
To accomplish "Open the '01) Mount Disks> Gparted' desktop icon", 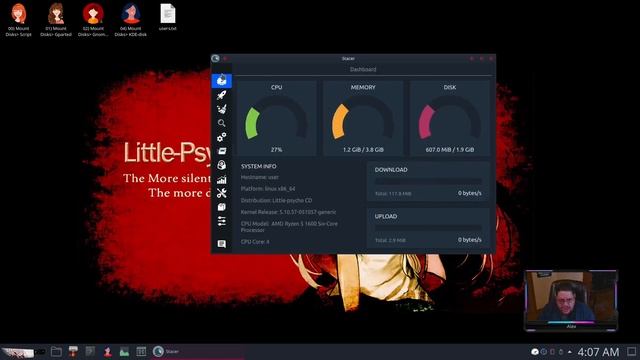I will [56, 20].
